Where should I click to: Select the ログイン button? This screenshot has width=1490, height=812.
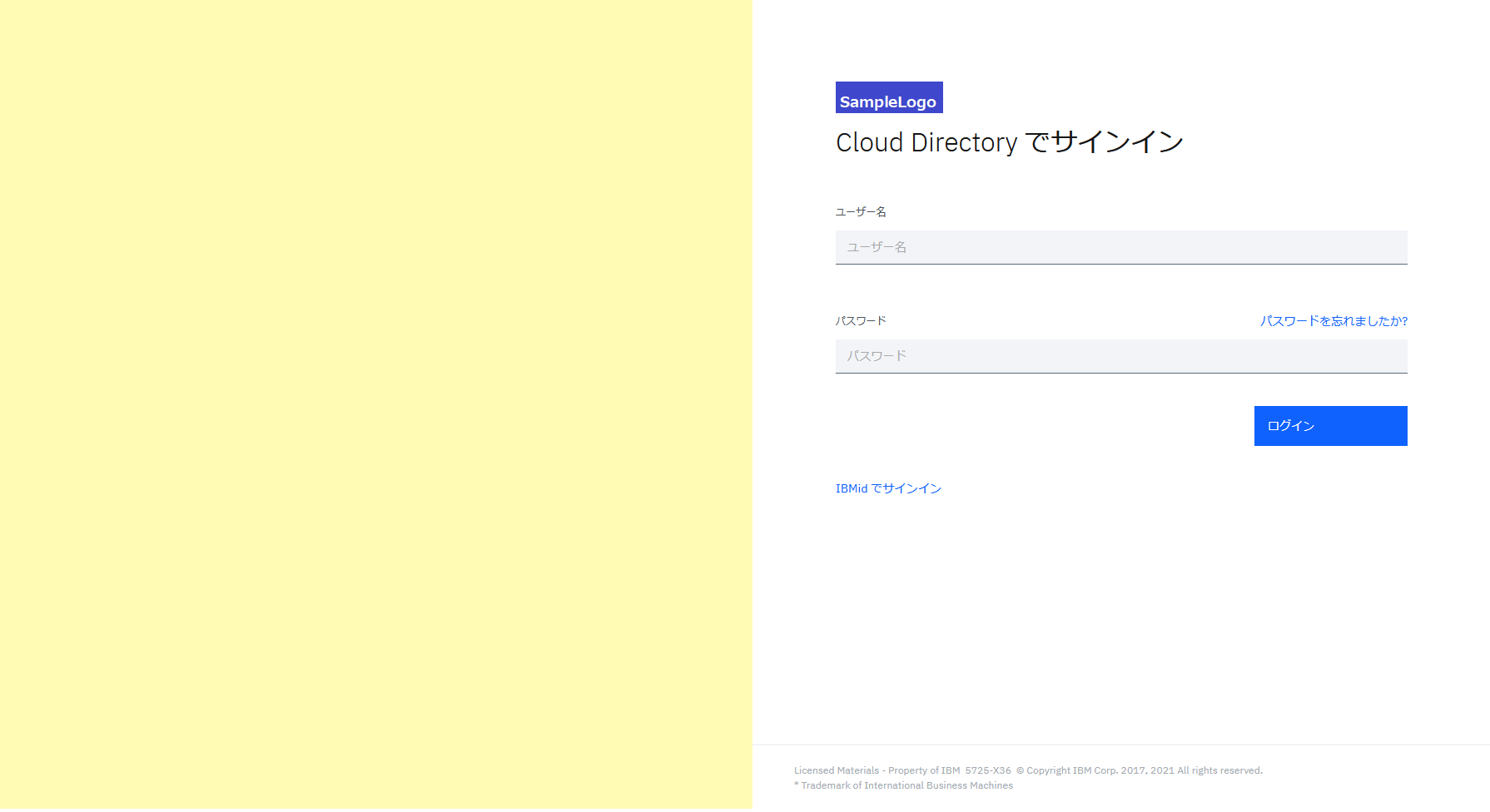tap(1329, 425)
